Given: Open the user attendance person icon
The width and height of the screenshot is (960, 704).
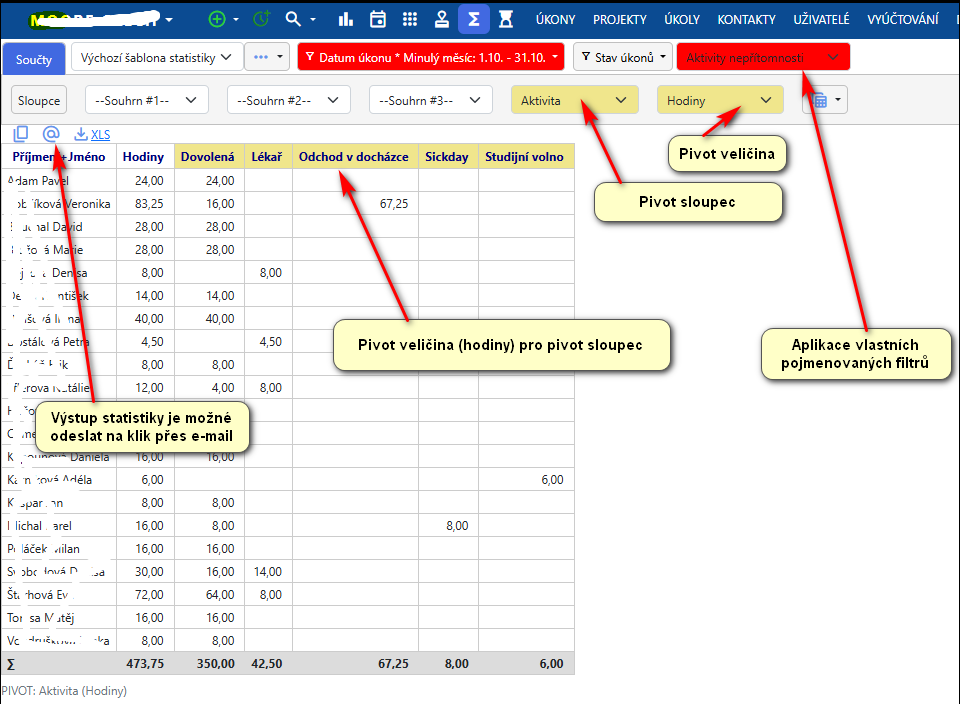Looking at the screenshot, I should (441, 19).
